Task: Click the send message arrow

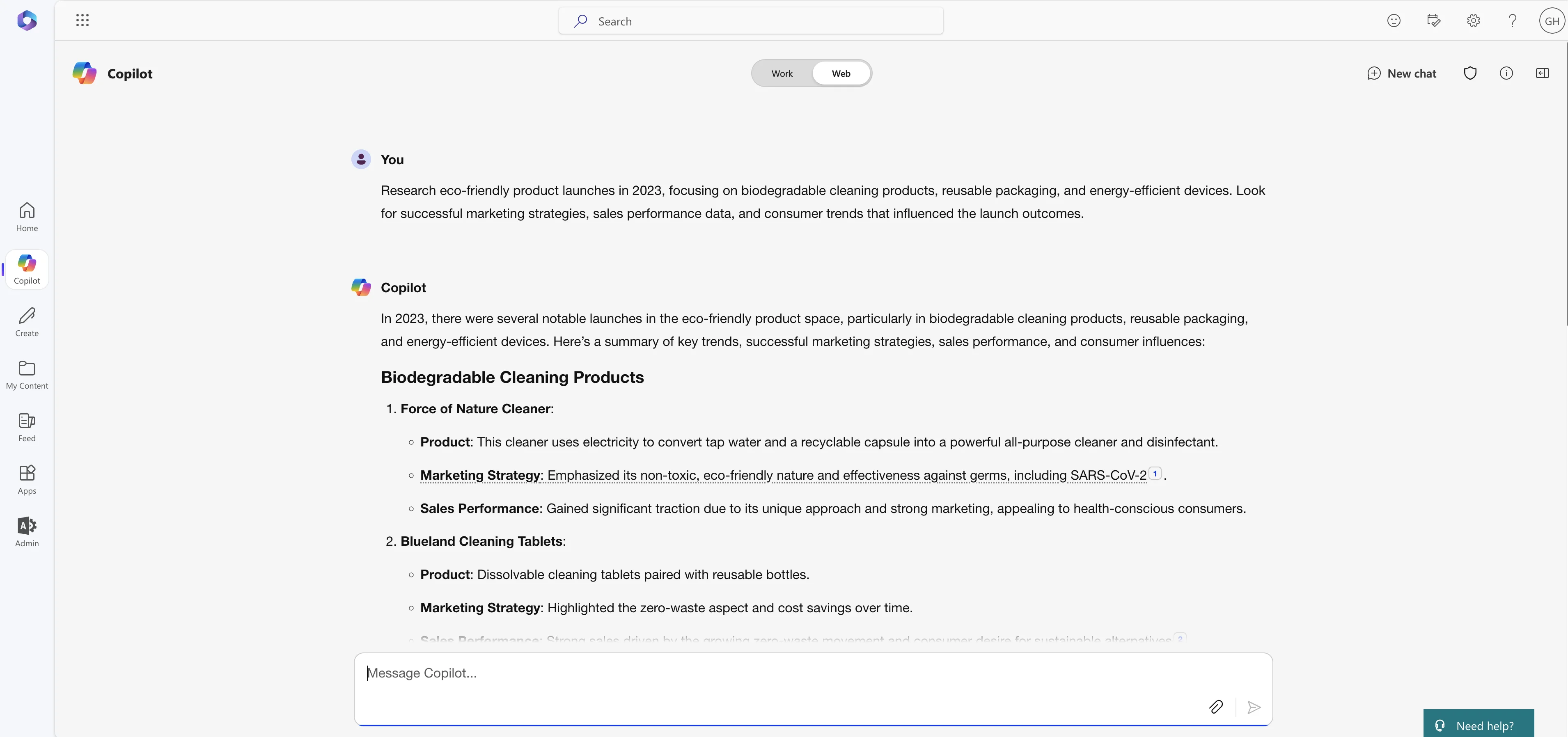Action: tap(1253, 707)
